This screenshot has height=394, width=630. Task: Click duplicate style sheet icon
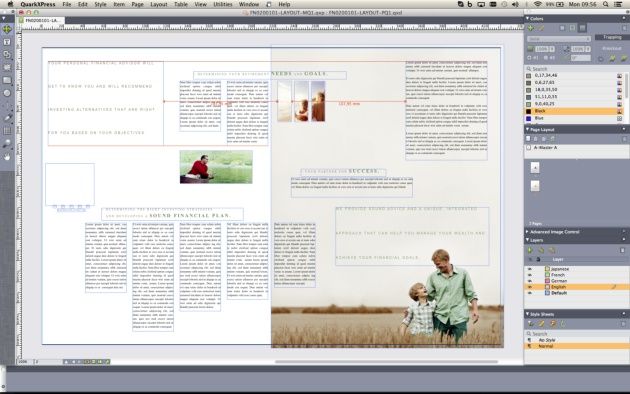553,324
